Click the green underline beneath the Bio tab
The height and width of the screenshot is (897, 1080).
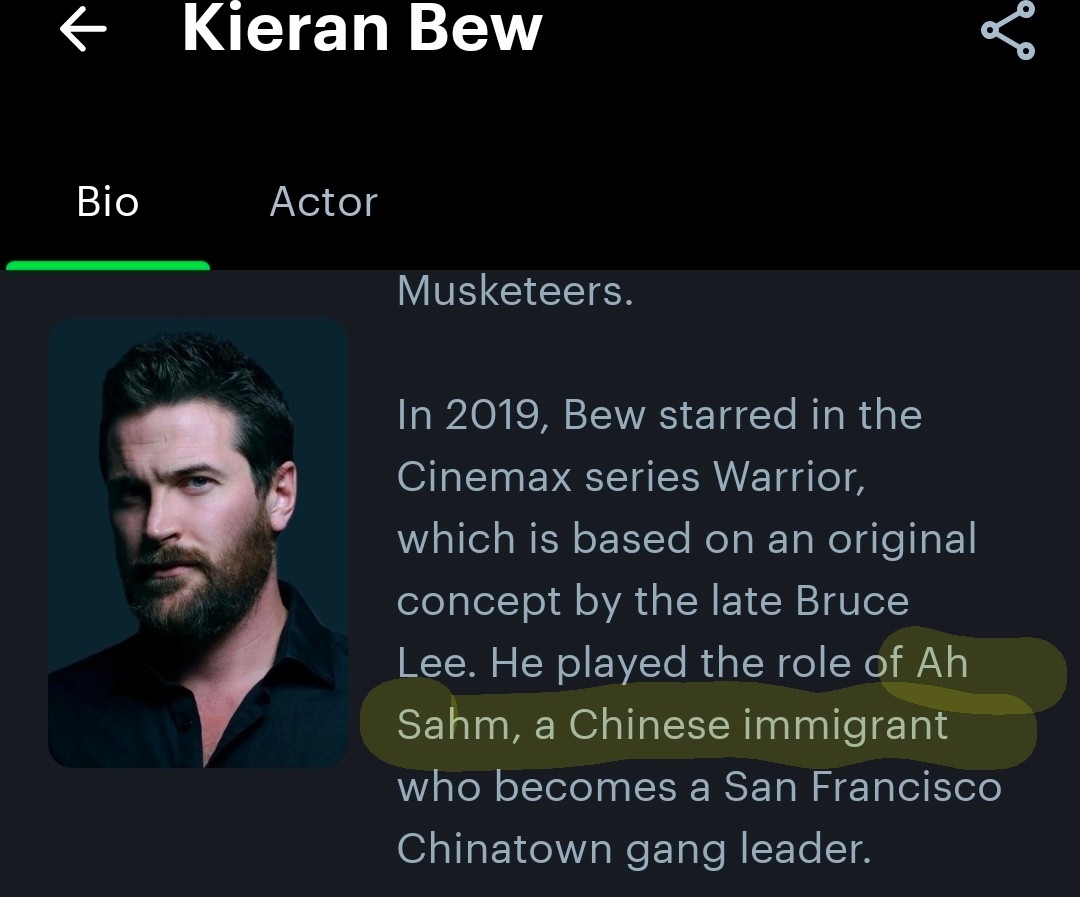[x=108, y=266]
